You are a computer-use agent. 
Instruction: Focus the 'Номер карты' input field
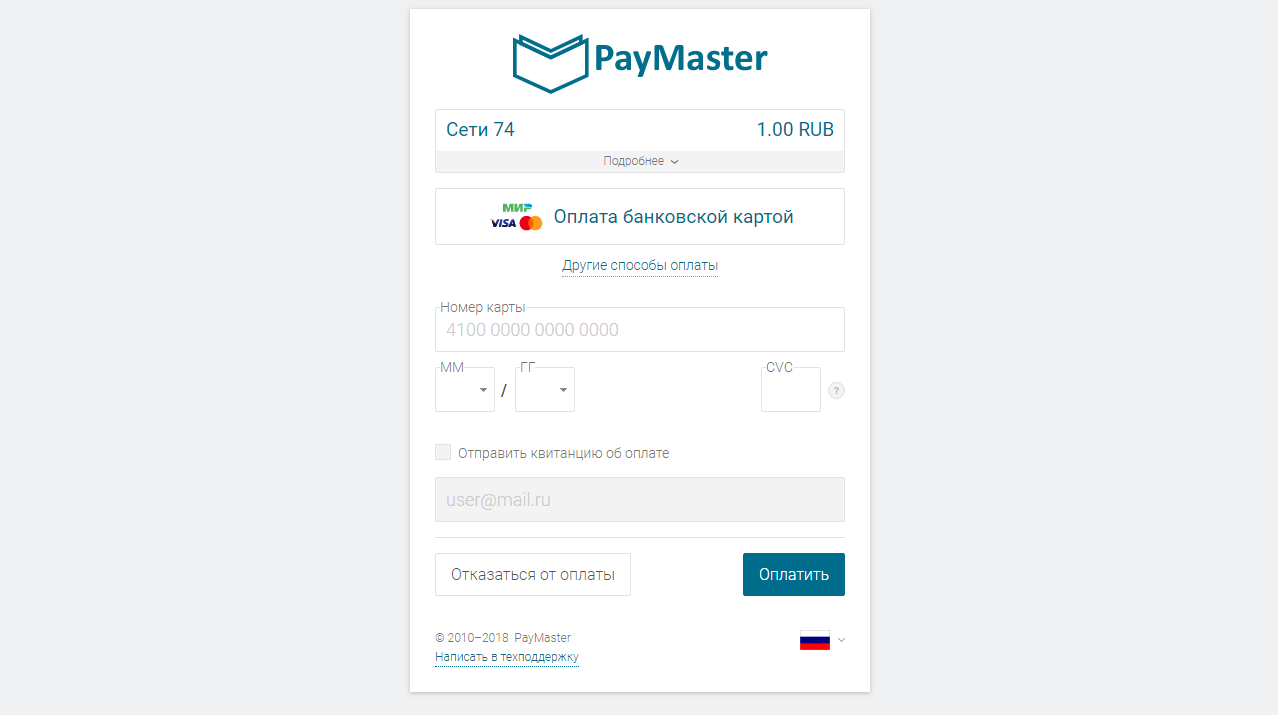point(640,329)
